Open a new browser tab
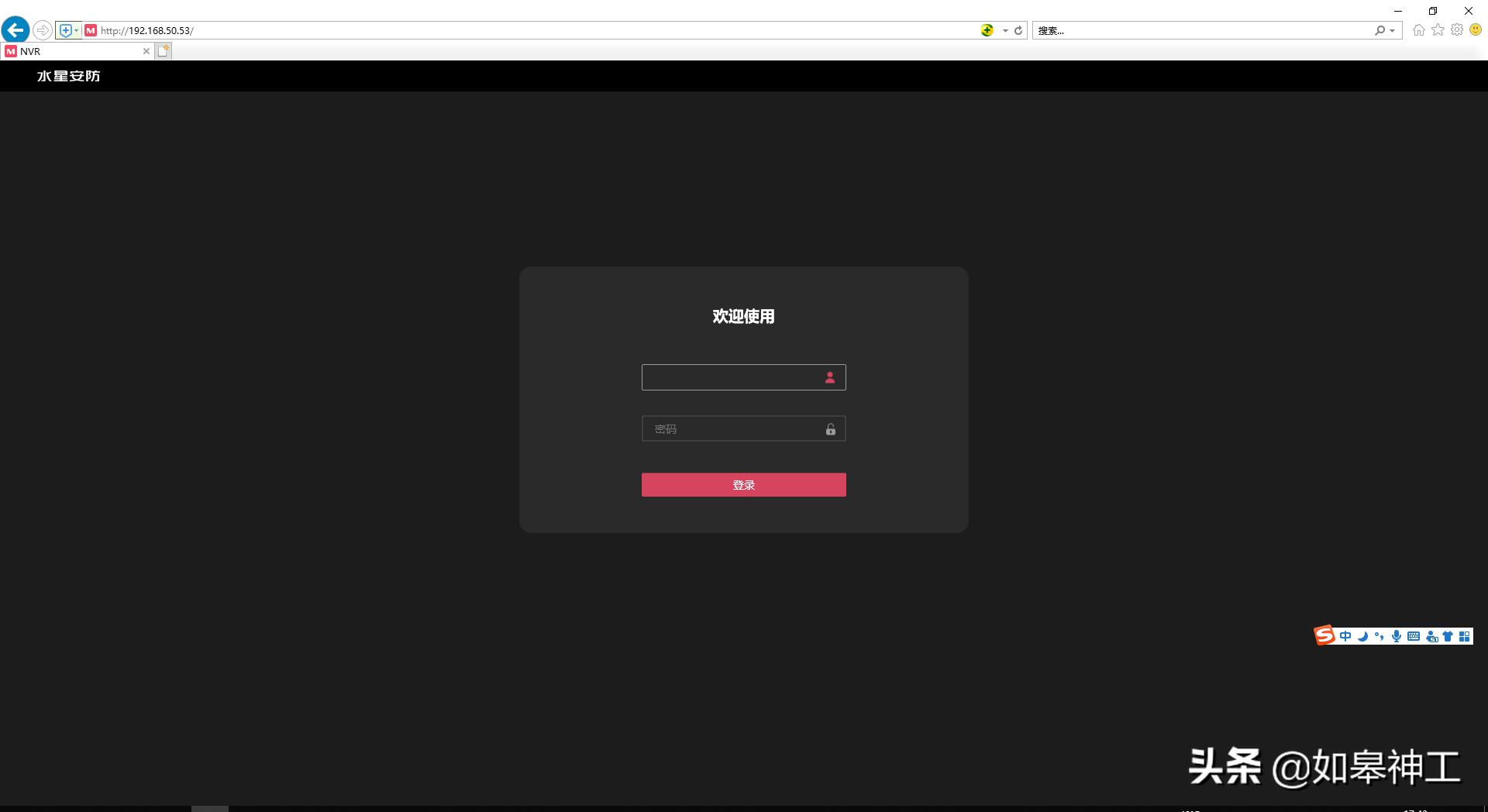Viewport: 1488px width, 812px height. click(x=164, y=50)
